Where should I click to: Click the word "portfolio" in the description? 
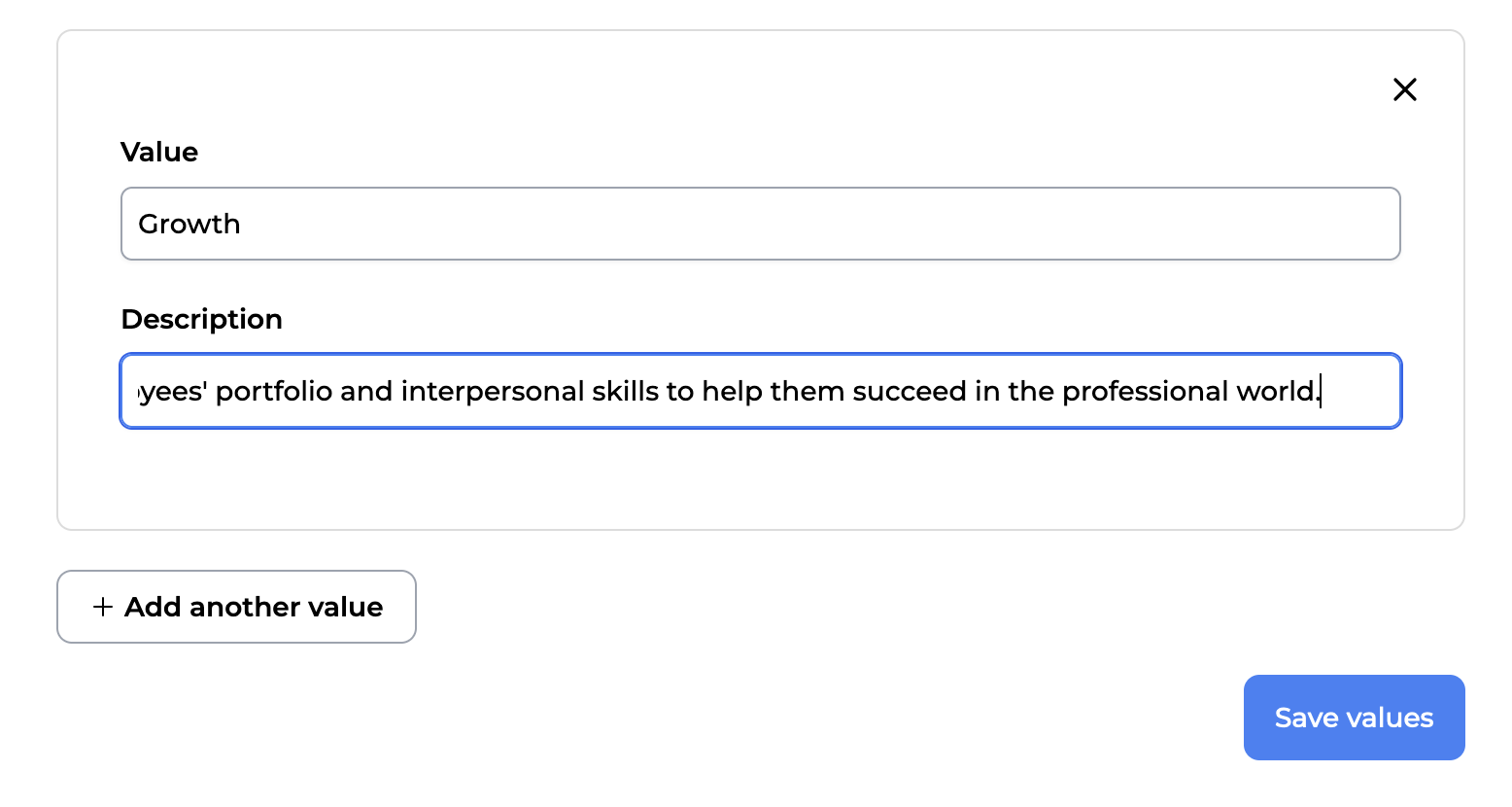coord(273,391)
